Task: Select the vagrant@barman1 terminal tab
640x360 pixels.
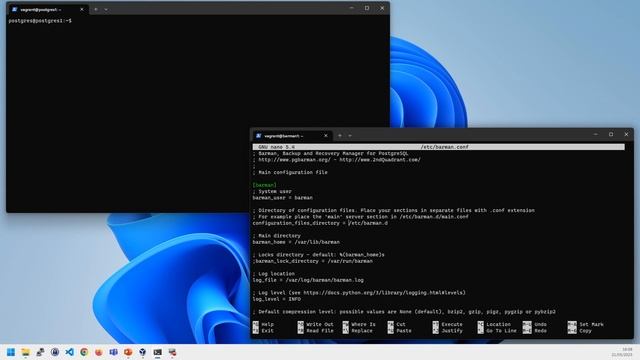Action: click(291, 136)
